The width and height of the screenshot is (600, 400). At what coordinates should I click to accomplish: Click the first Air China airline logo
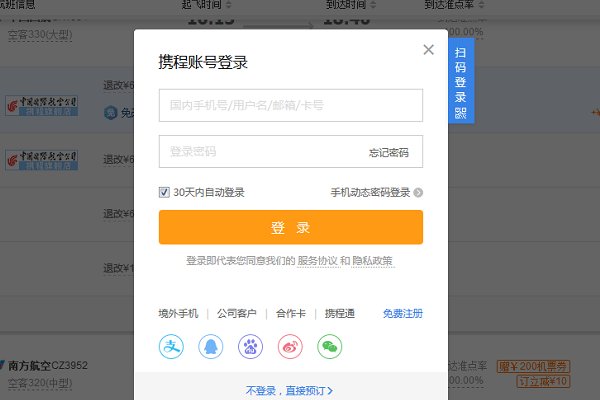tap(42, 106)
